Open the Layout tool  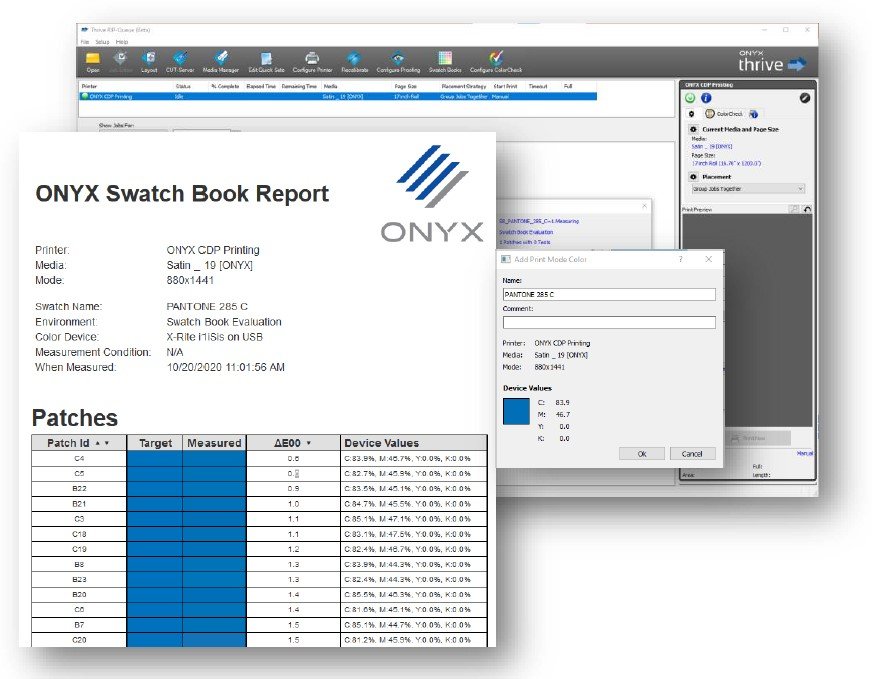[149, 61]
